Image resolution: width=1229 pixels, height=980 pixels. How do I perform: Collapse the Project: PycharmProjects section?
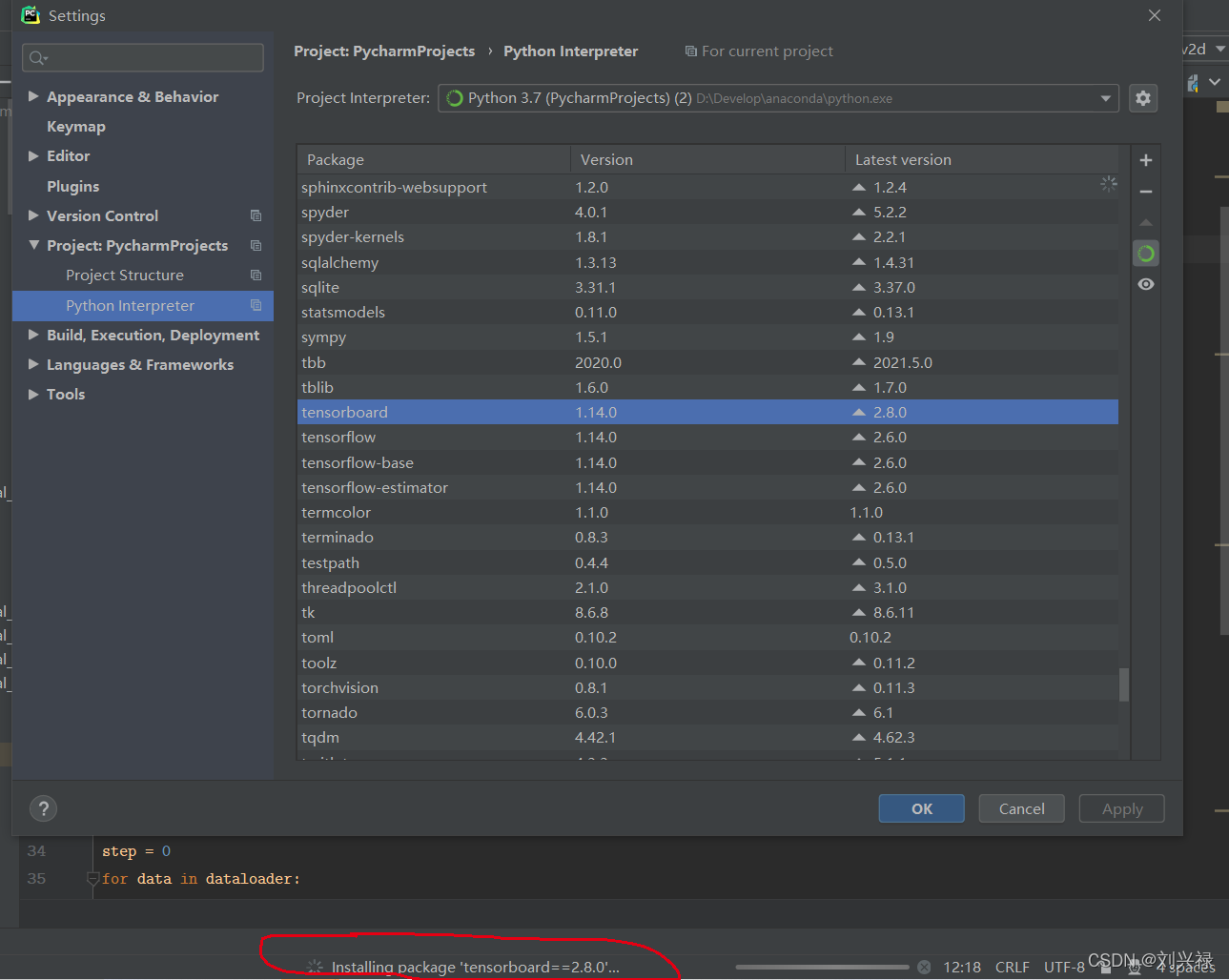click(x=33, y=245)
